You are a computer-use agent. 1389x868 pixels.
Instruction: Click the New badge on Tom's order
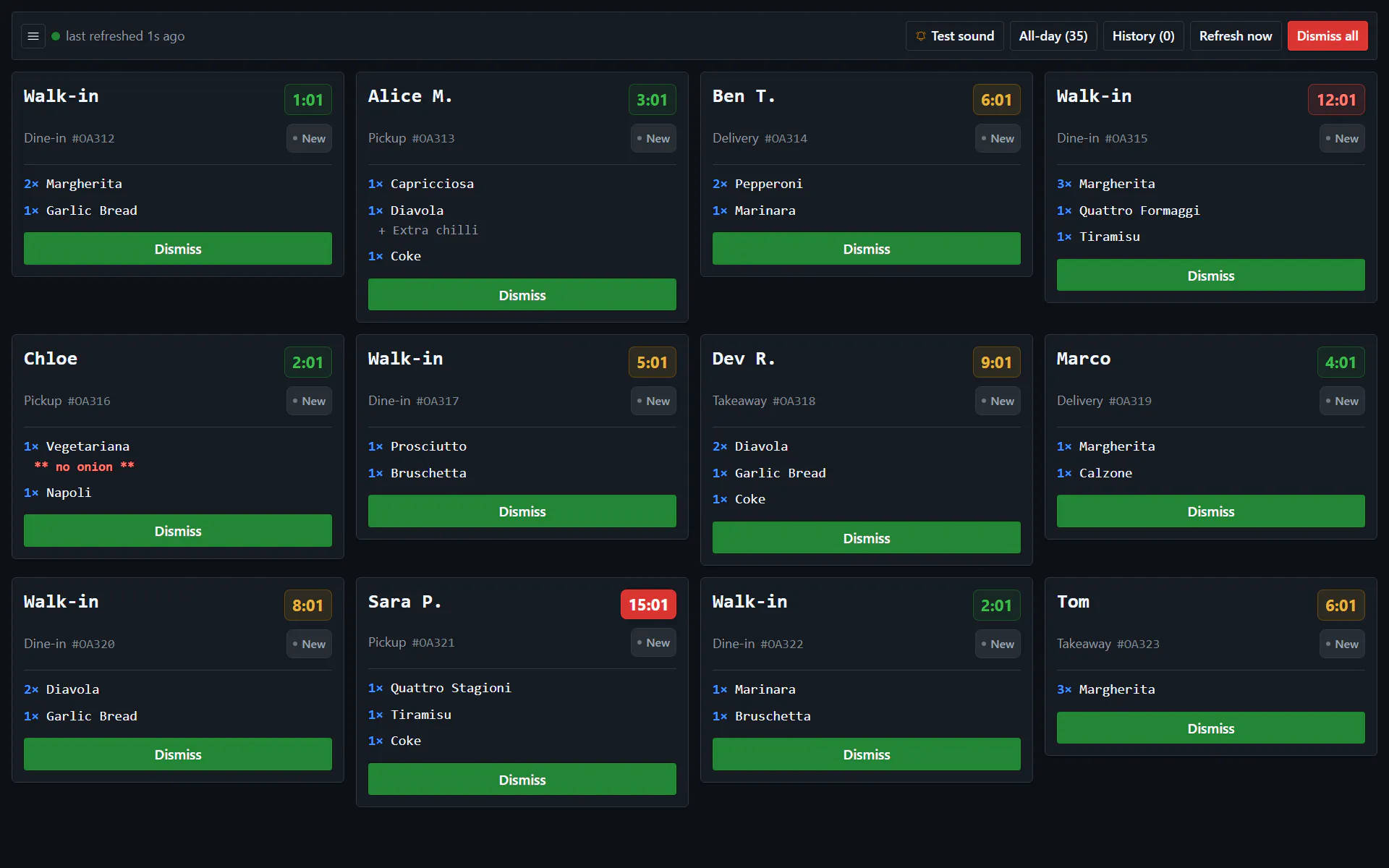coord(1342,644)
